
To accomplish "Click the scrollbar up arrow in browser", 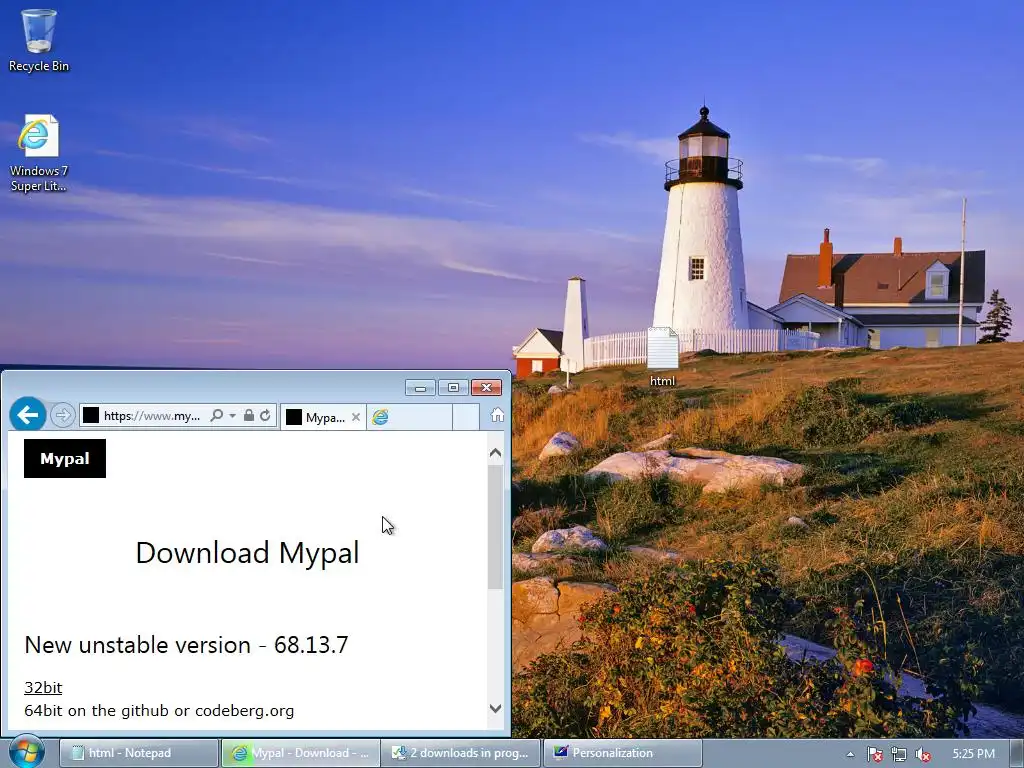I will 496,453.
